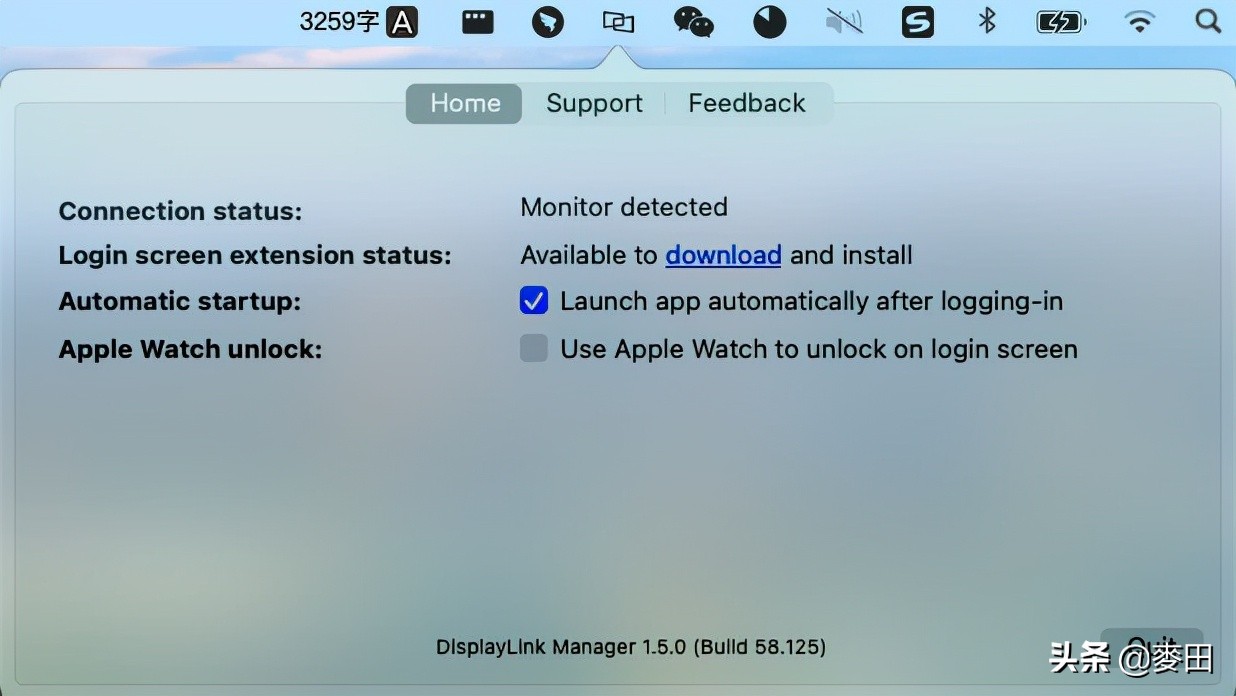Enable Use Apple Watch to unlock checkbox
The image size is (1236, 696).
(534, 348)
